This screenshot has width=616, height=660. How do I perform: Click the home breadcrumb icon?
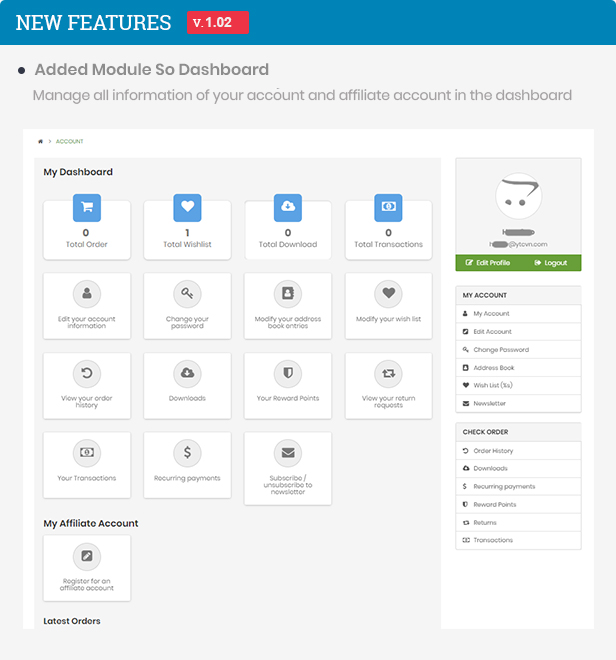coord(40,142)
